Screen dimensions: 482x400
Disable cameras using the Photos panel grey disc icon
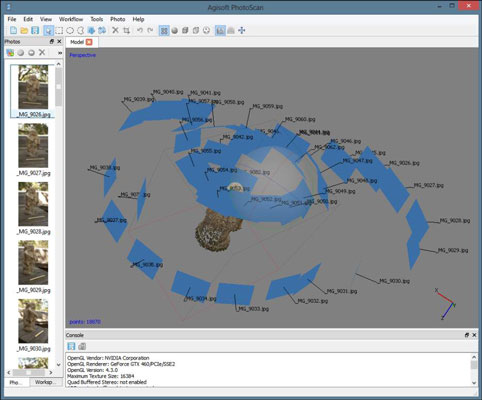point(31,52)
